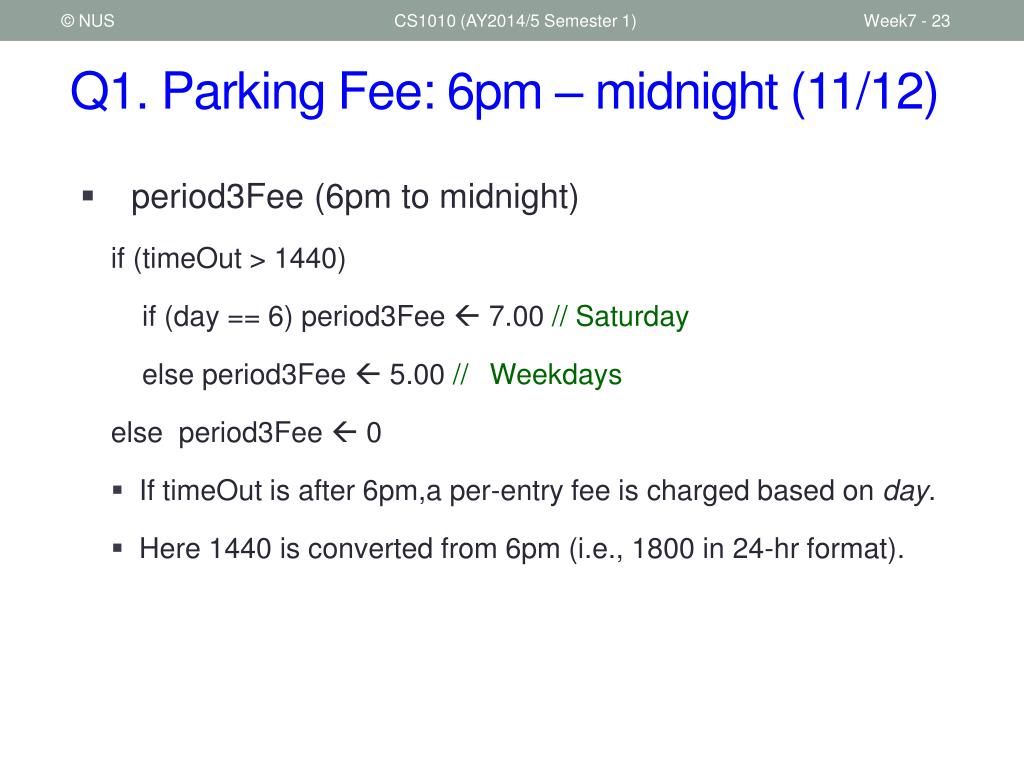The width and height of the screenshot is (1024, 768).
Task: Select the CS1010 (AY2014/5 Semester 1) header text
Action: [x=515, y=21]
